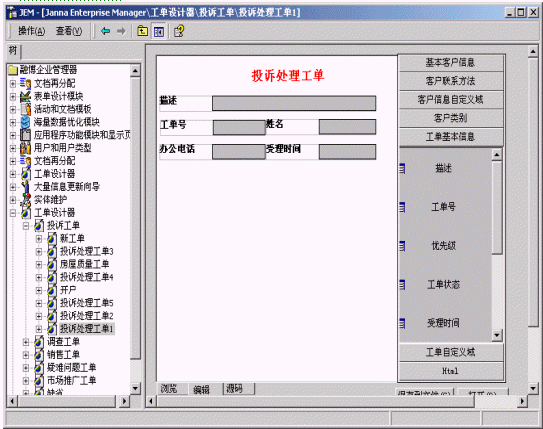Select 投诉处理工单3 in the tree
This screenshot has width=543, height=429.
(87, 251)
